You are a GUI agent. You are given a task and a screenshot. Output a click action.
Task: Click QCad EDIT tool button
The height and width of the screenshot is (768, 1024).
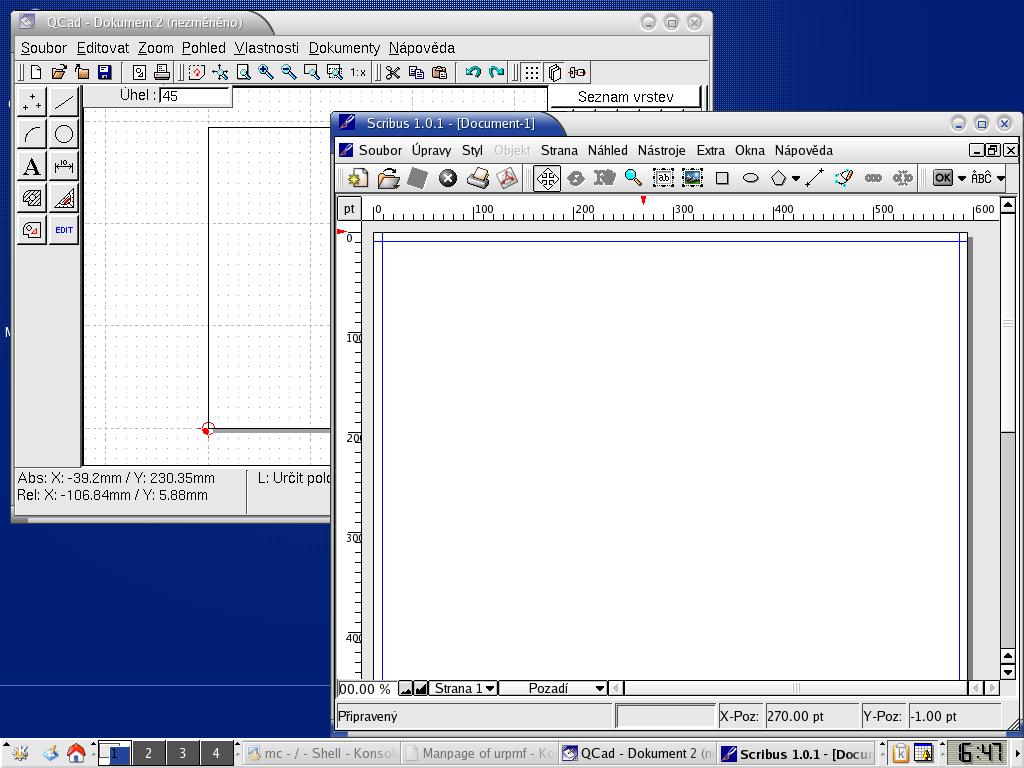pos(63,230)
